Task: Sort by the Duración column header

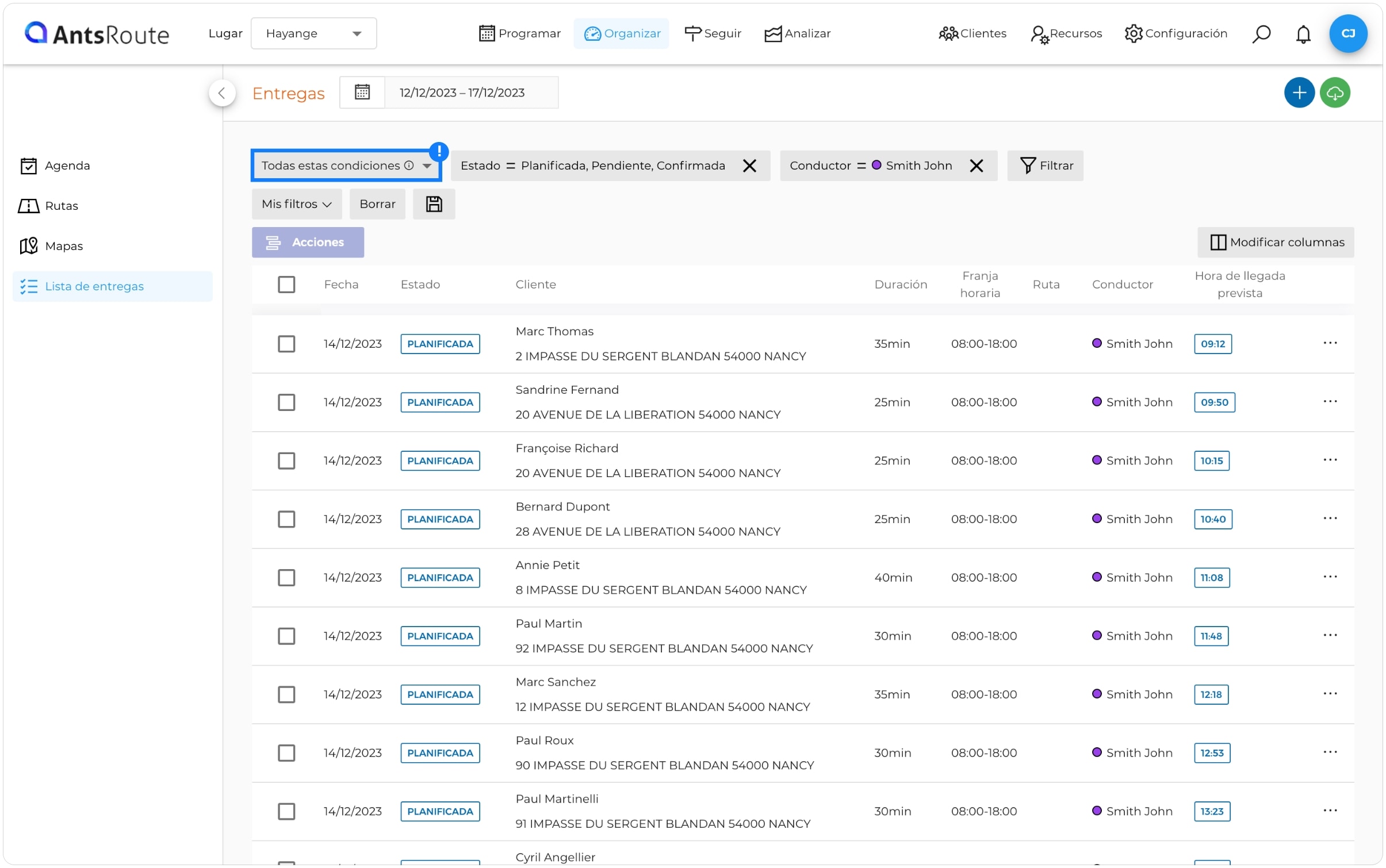Action: tap(900, 285)
